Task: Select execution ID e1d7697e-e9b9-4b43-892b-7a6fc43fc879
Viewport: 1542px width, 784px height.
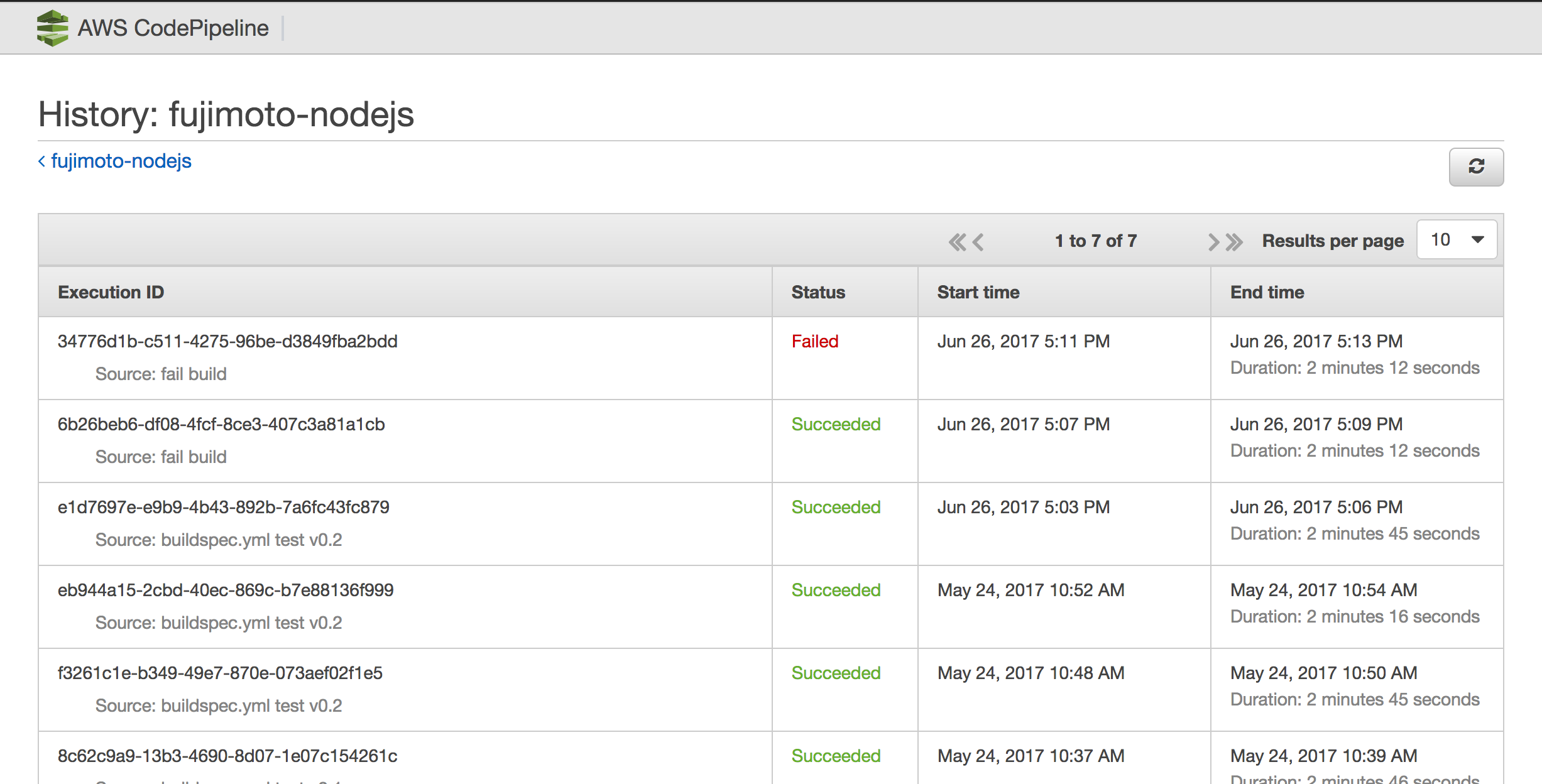Action: click(x=224, y=507)
